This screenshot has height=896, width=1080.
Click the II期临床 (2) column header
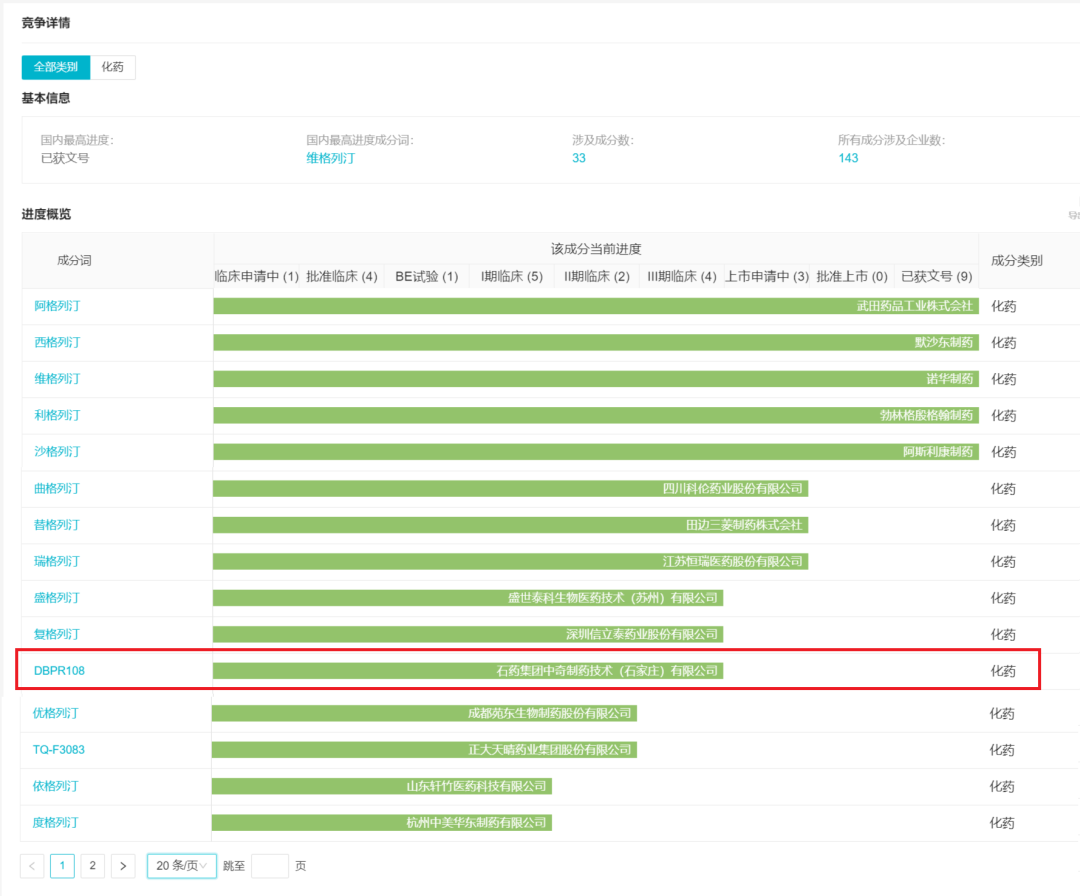(x=596, y=277)
